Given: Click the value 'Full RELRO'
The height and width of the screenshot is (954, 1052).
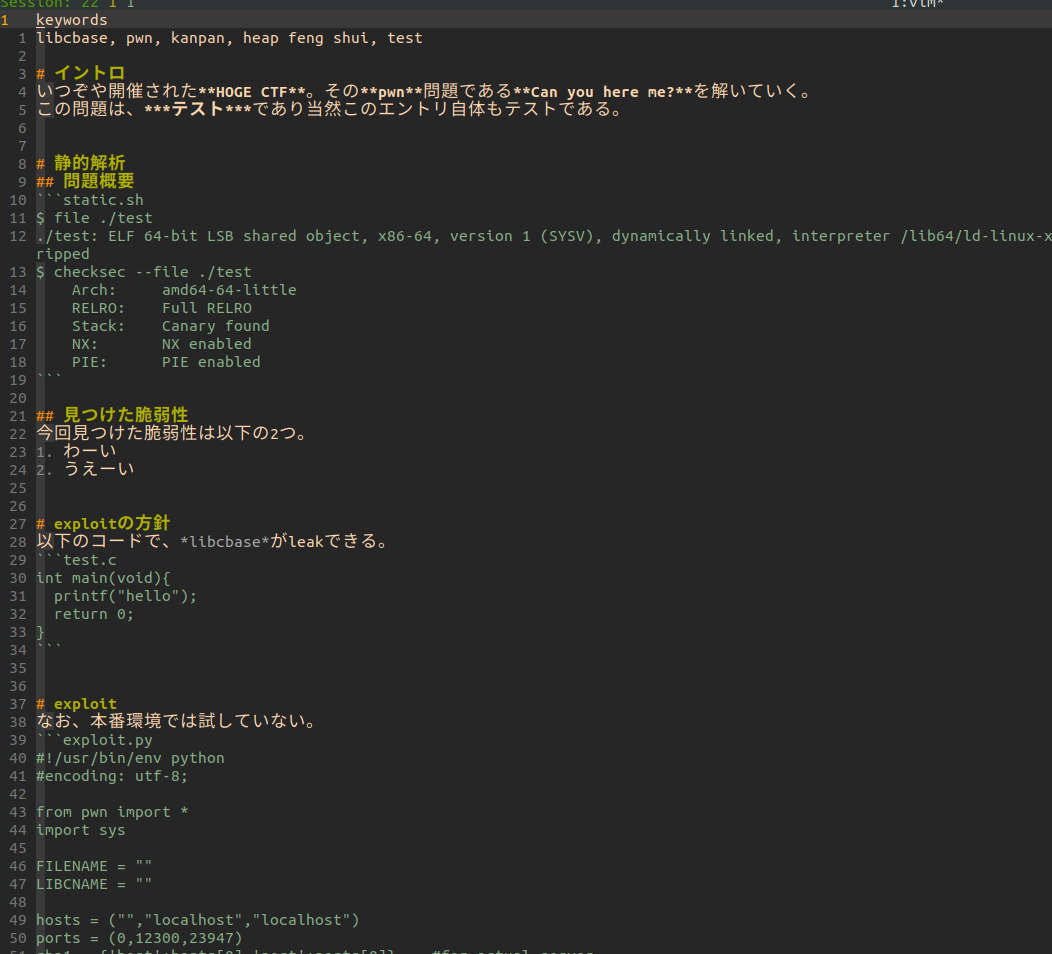Looking at the screenshot, I should [x=207, y=308].
